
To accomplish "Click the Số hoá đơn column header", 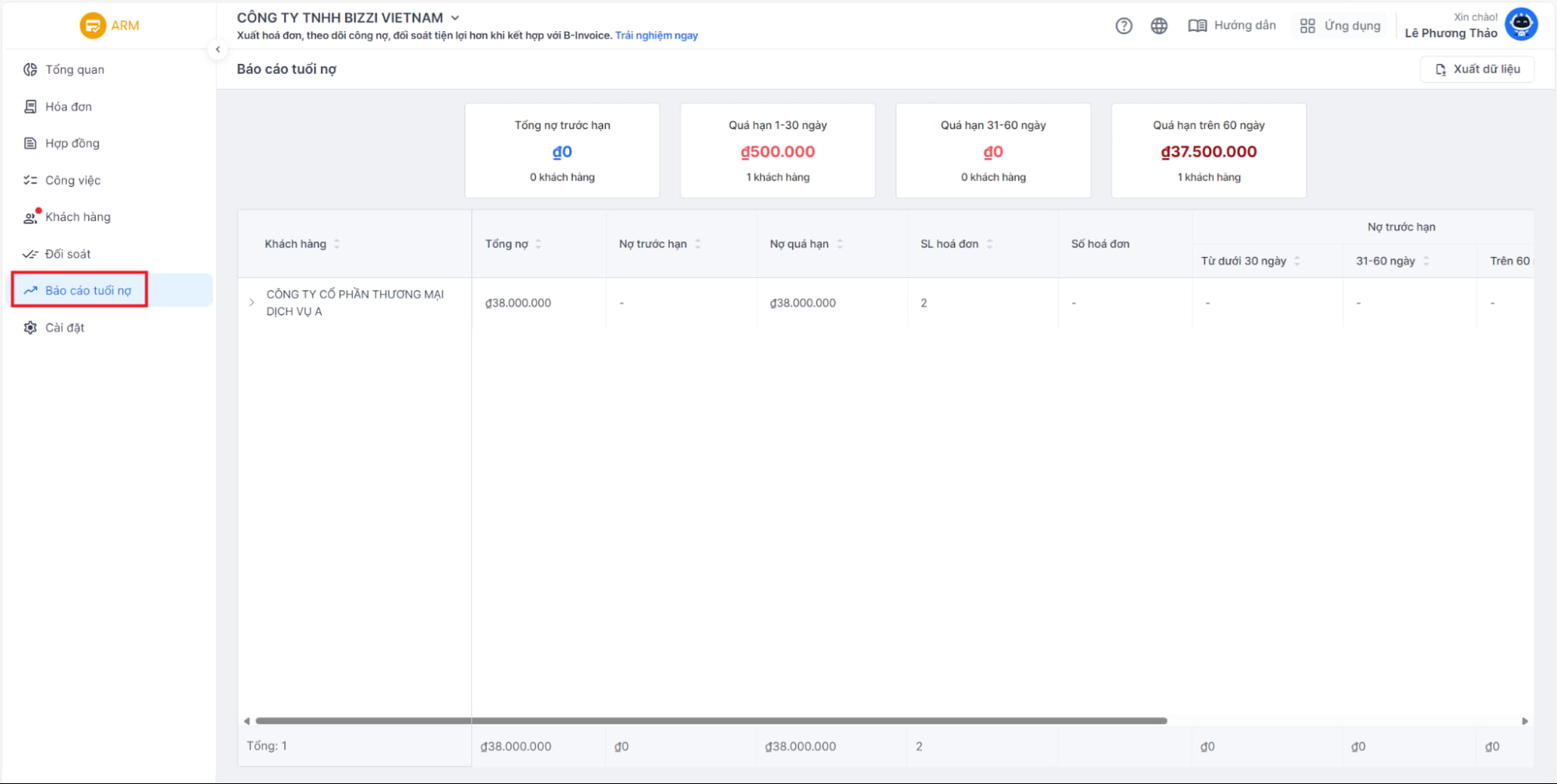I will (x=1101, y=244).
